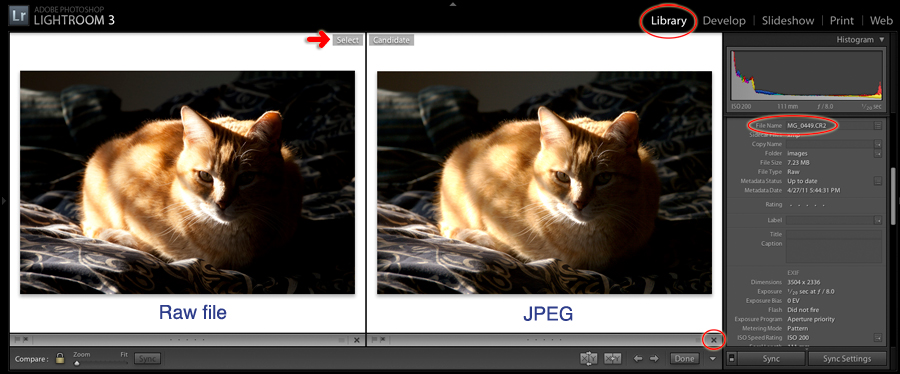Click the histogram graph

coord(806,75)
